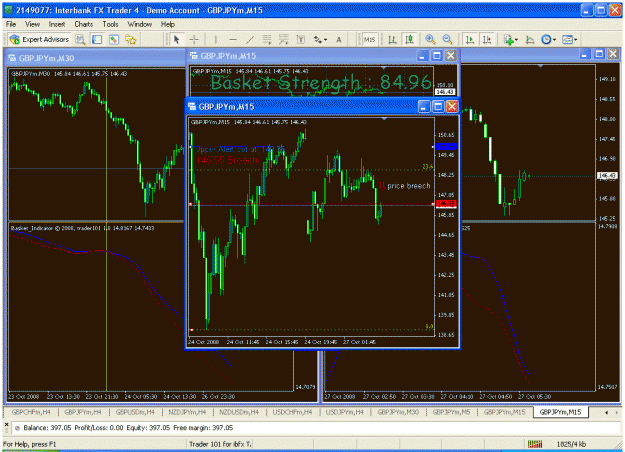Open the Tools menu

click(x=110, y=24)
